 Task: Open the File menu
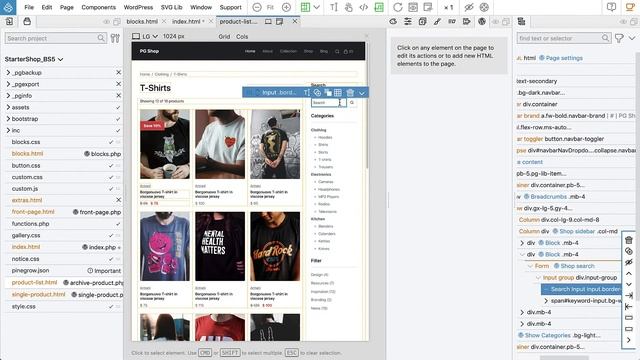pos(29,7)
